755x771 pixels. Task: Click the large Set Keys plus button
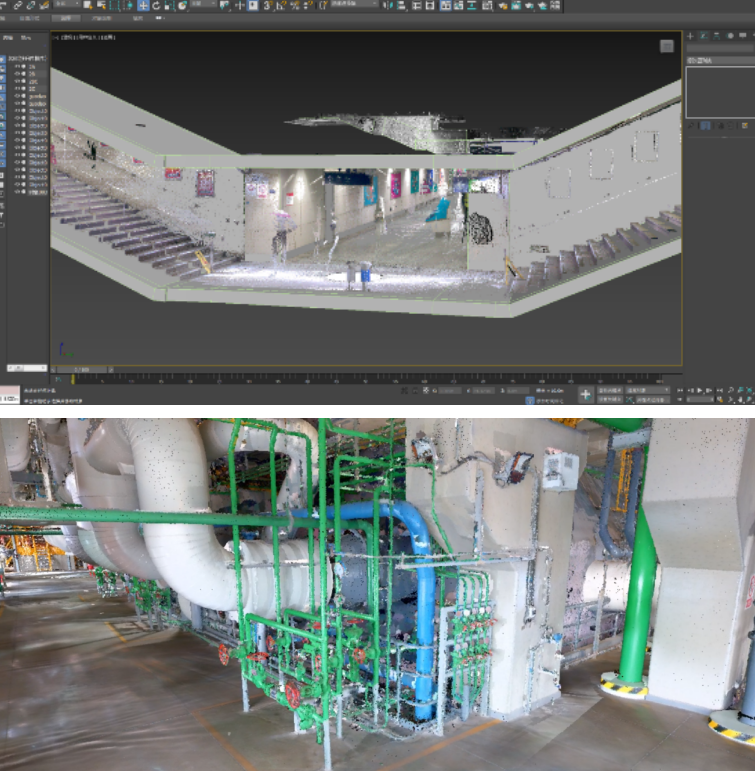pos(585,394)
